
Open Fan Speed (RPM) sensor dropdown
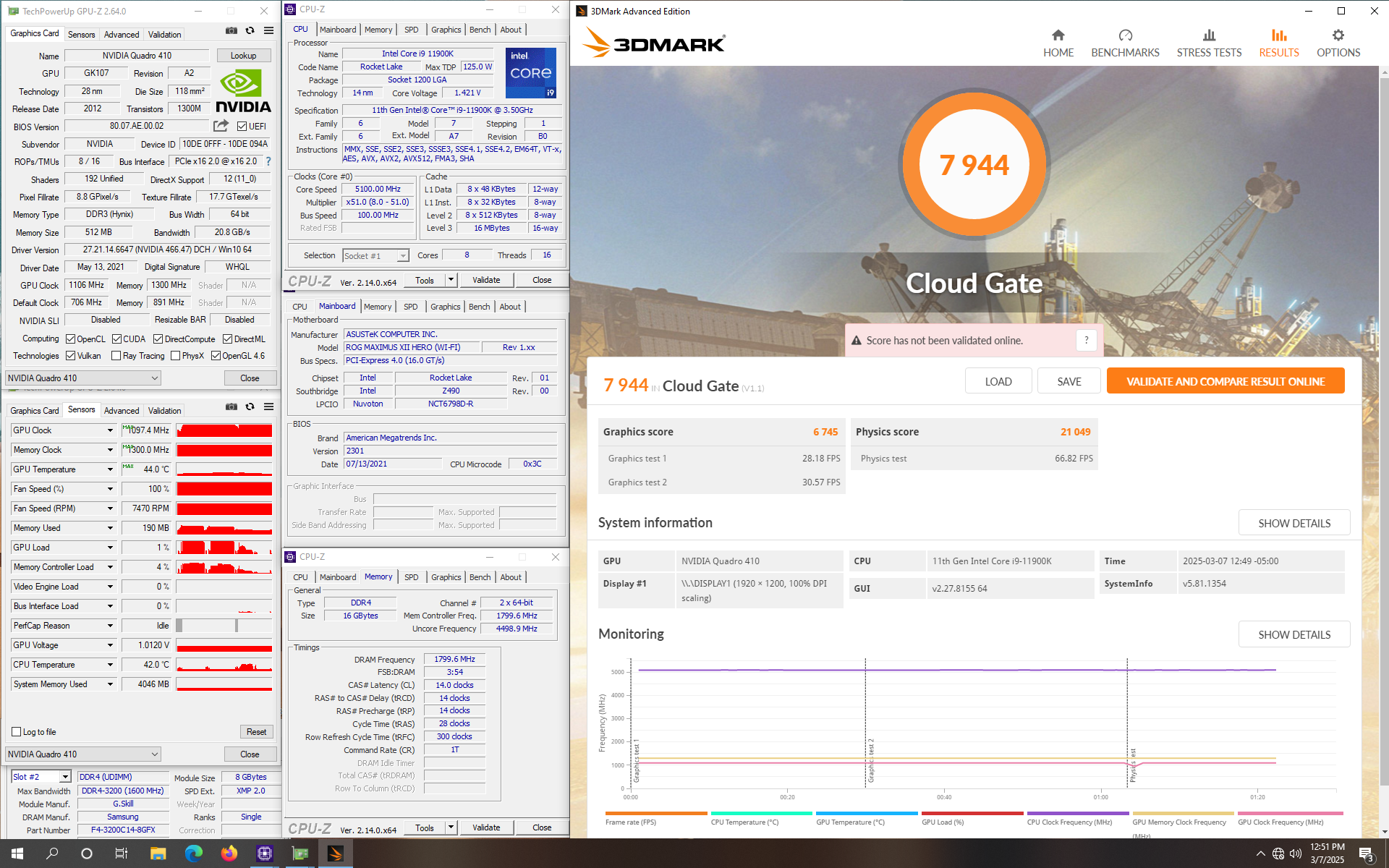pos(110,509)
